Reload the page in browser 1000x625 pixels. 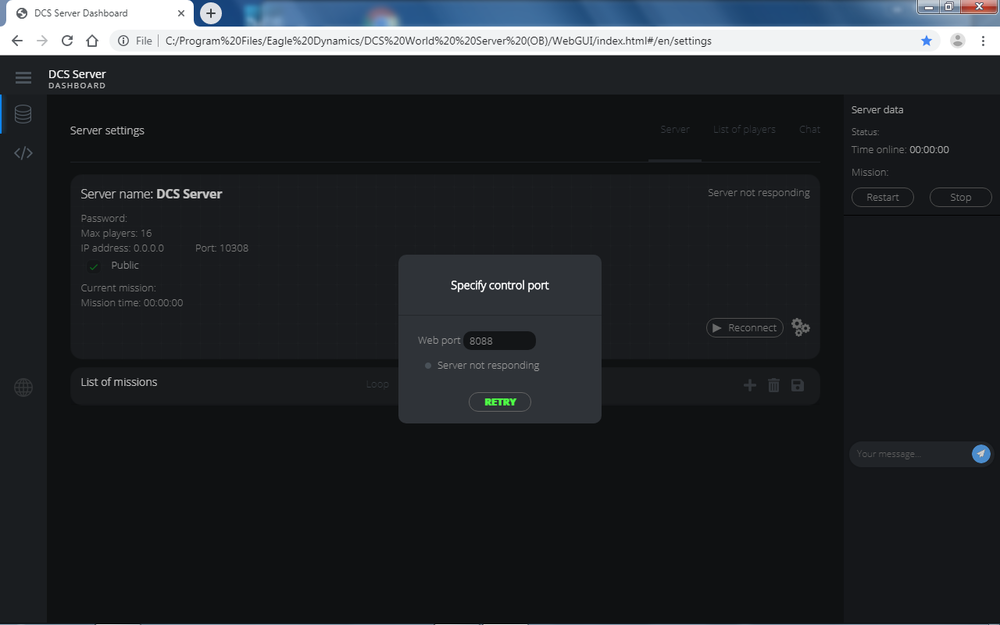point(67,41)
